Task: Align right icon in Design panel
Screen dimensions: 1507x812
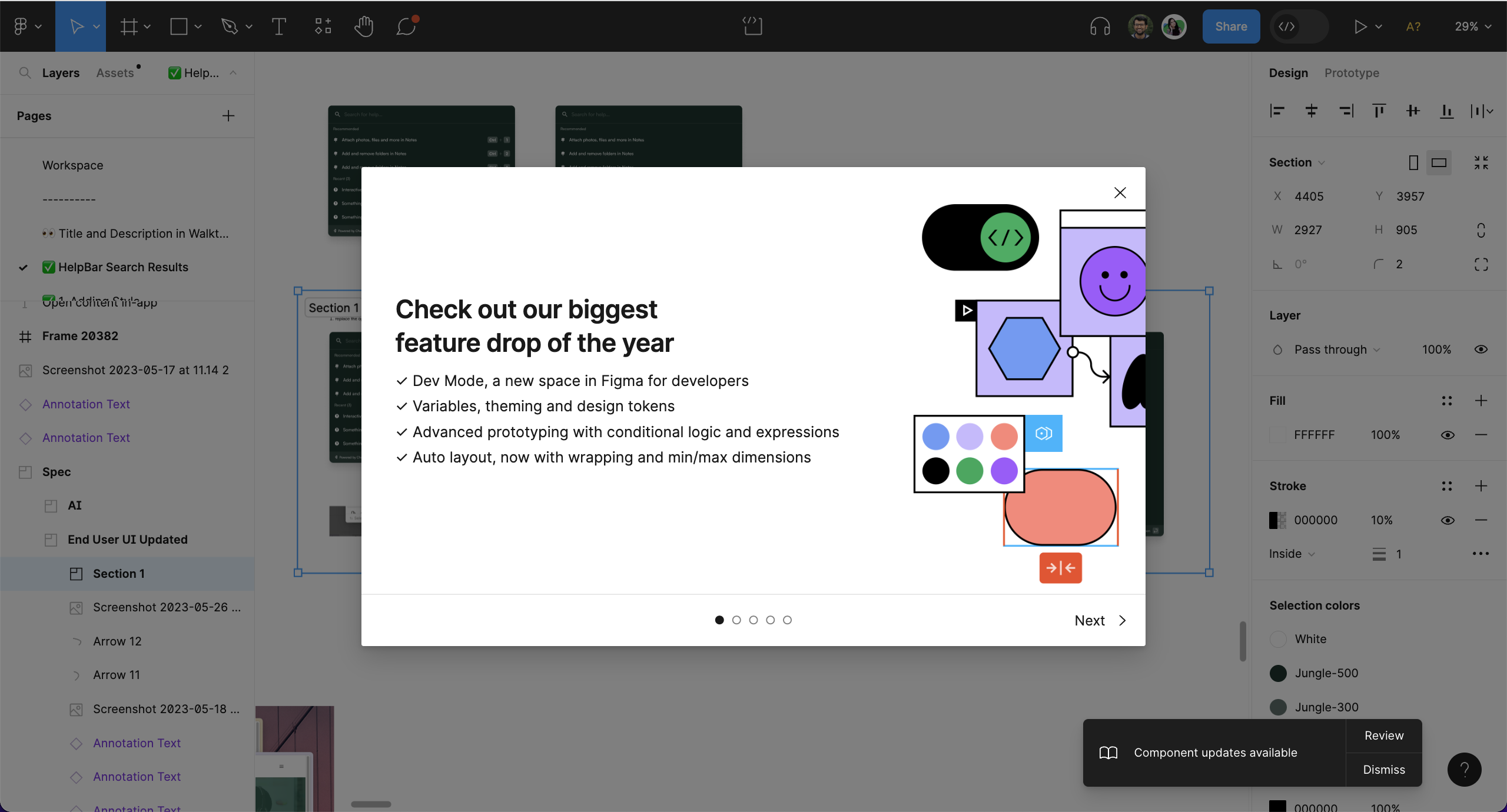Action: (x=1345, y=111)
